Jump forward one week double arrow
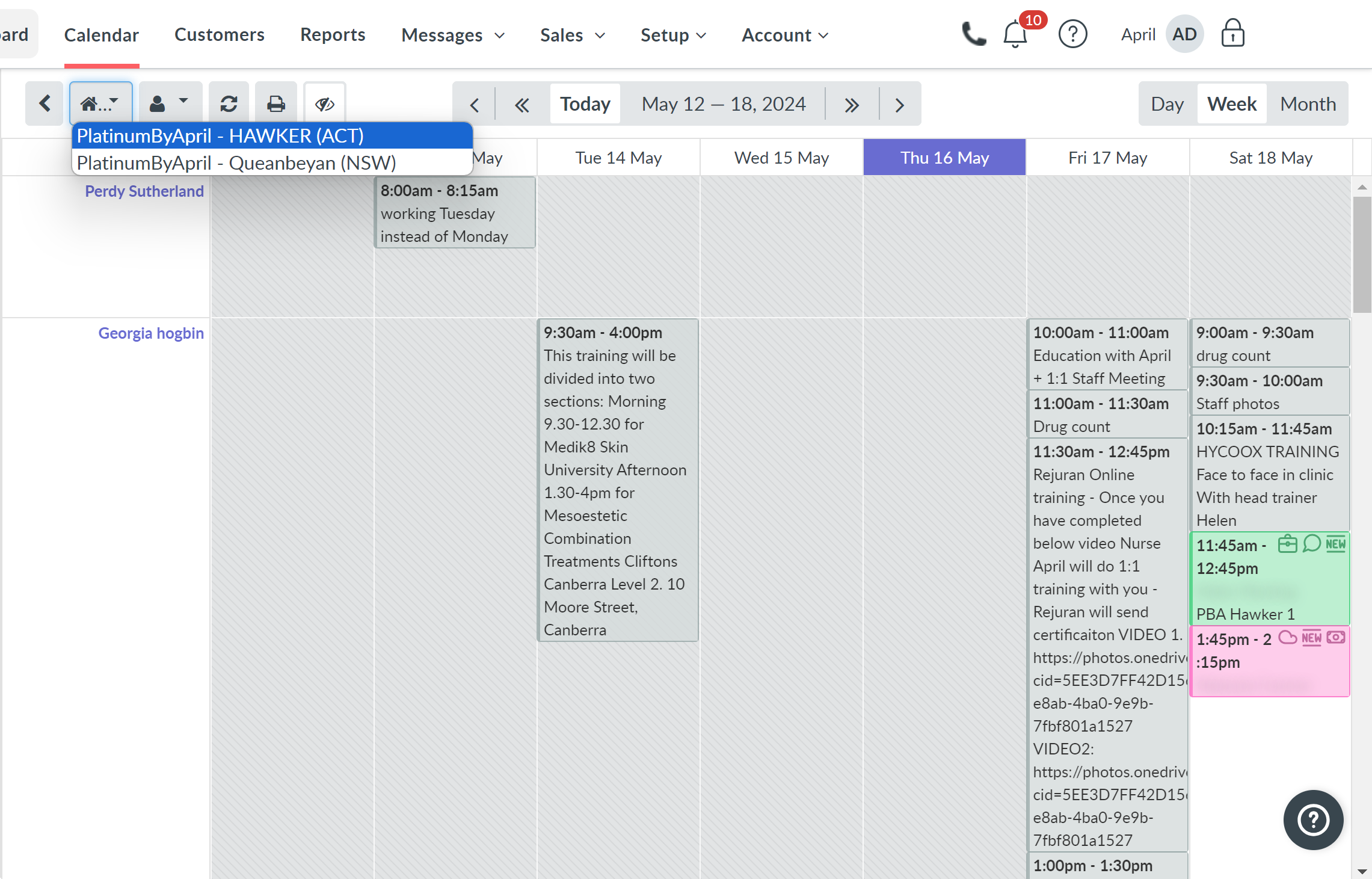The height and width of the screenshot is (879, 1372). pos(851,105)
